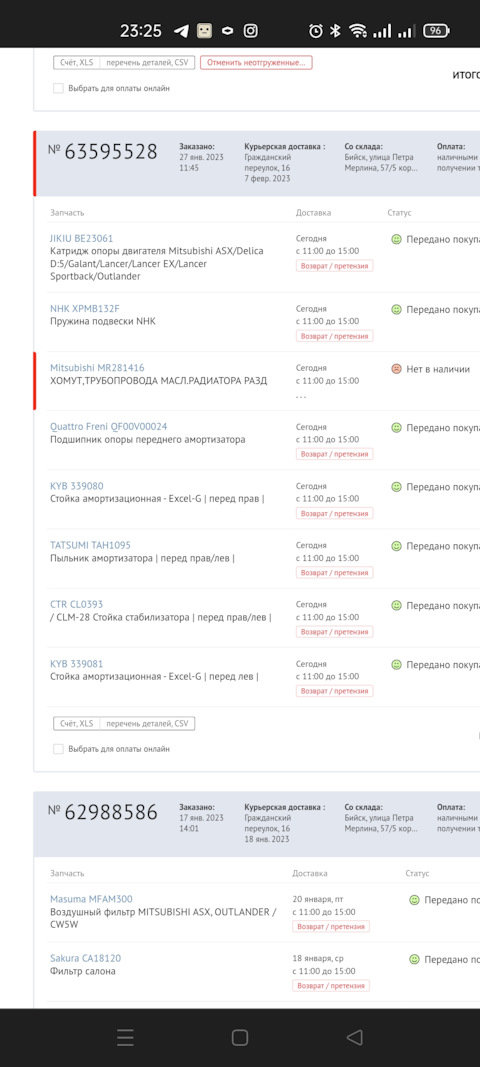This screenshot has width=480, height=1067.
Task: Open the TATSUMI TAH1095 part link
Action: 91,545
